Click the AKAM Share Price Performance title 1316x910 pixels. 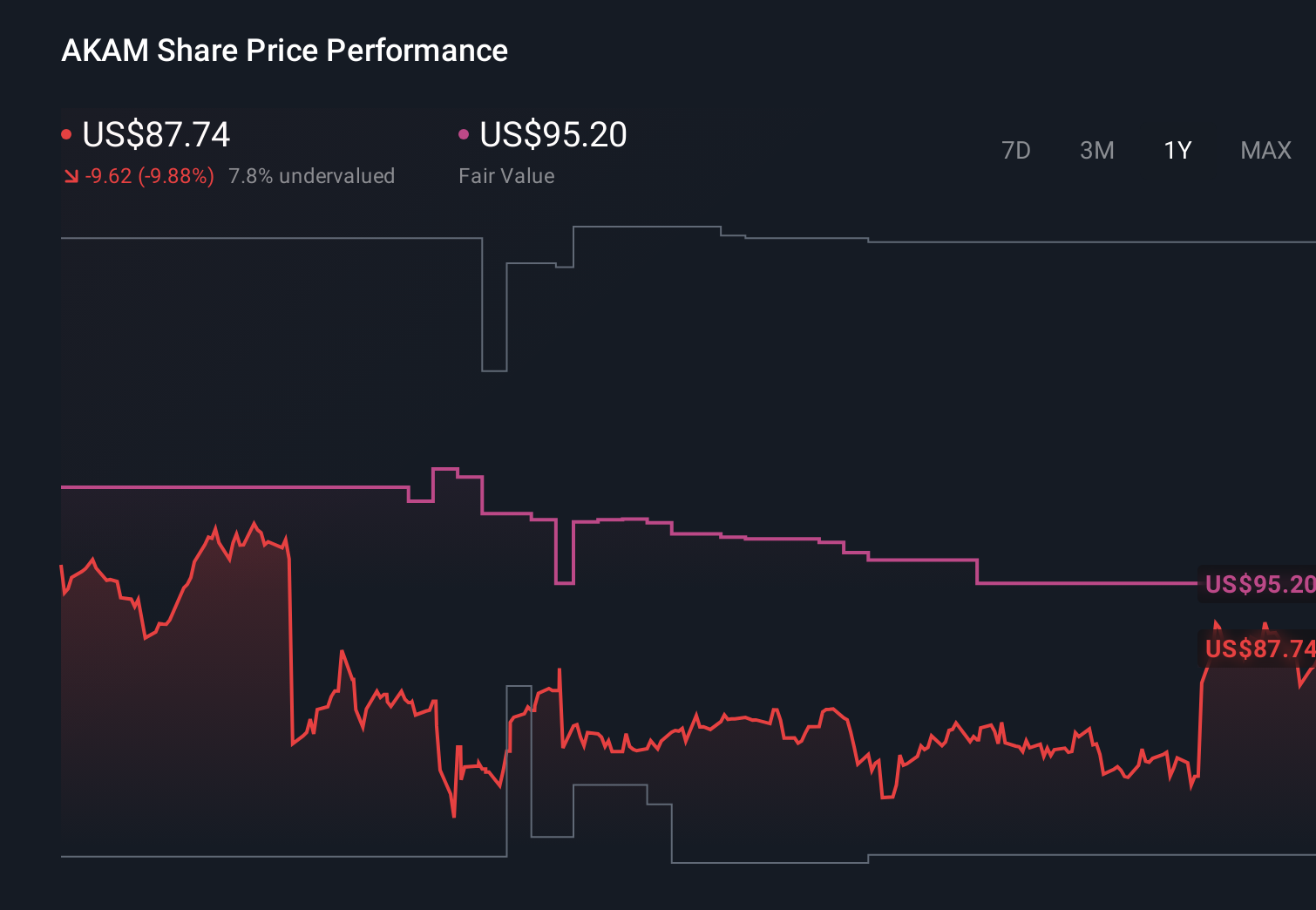point(284,51)
